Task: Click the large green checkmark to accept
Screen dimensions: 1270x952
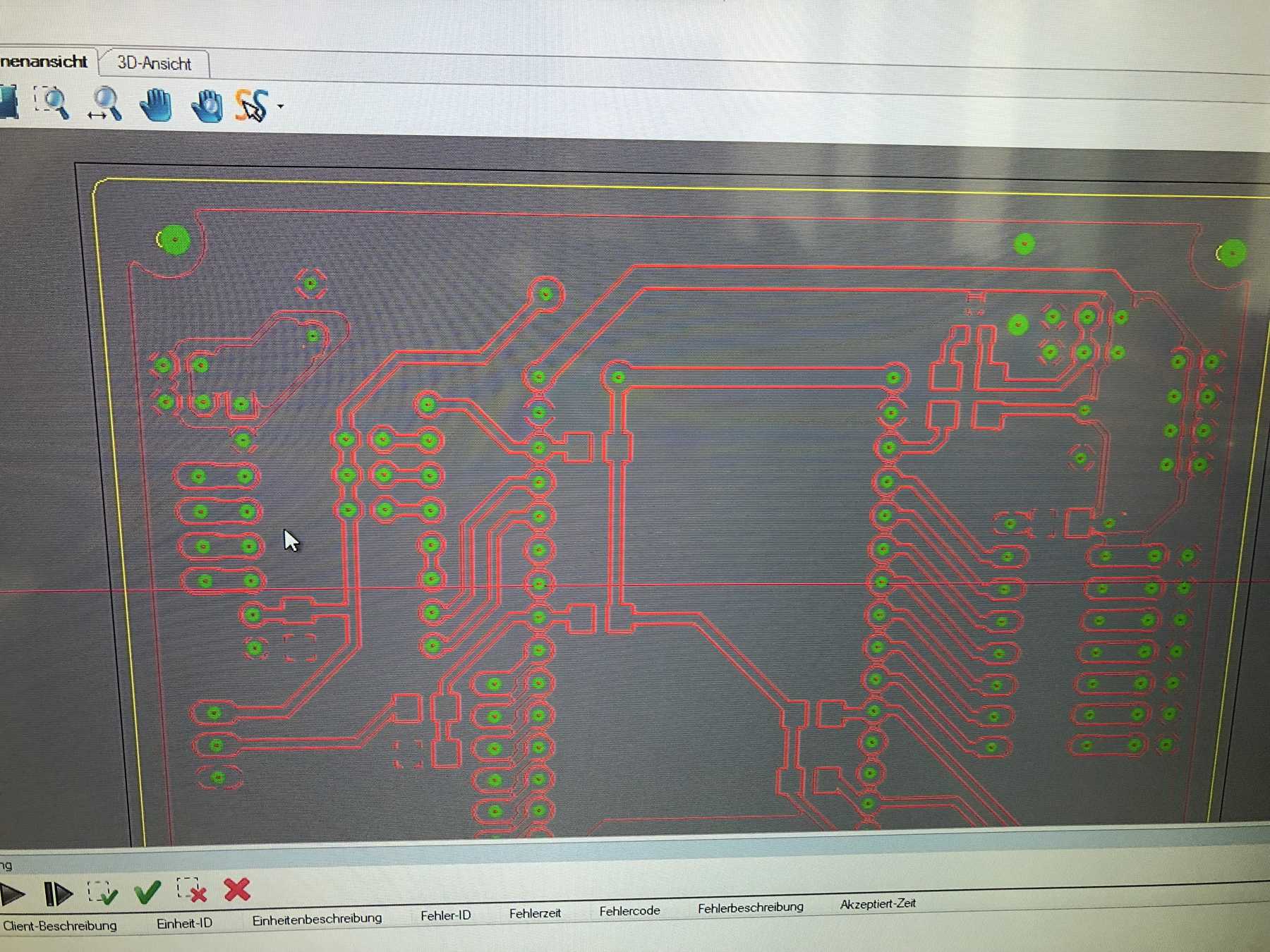Action: [x=147, y=892]
